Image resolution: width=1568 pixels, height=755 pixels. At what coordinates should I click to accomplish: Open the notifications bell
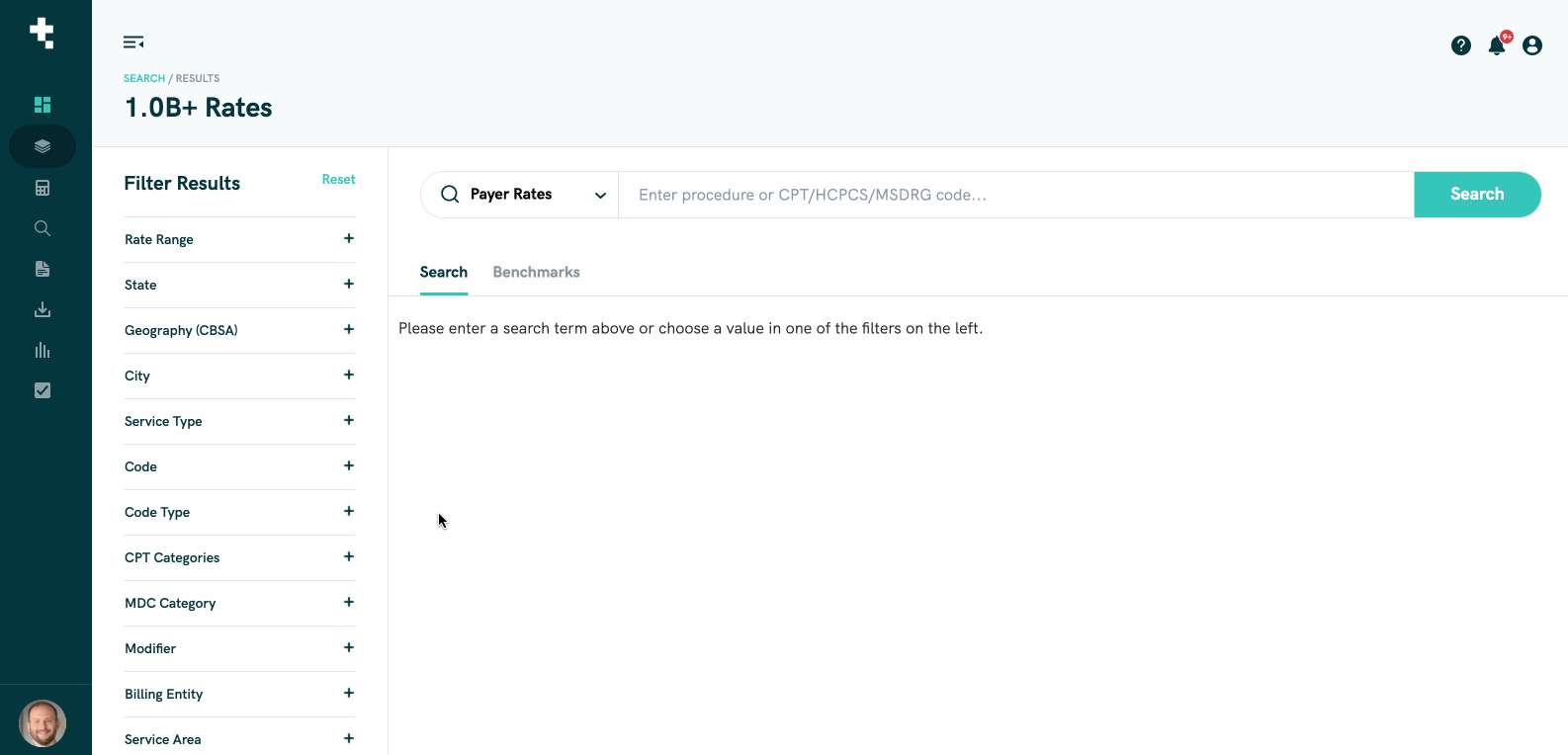coord(1497,45)
